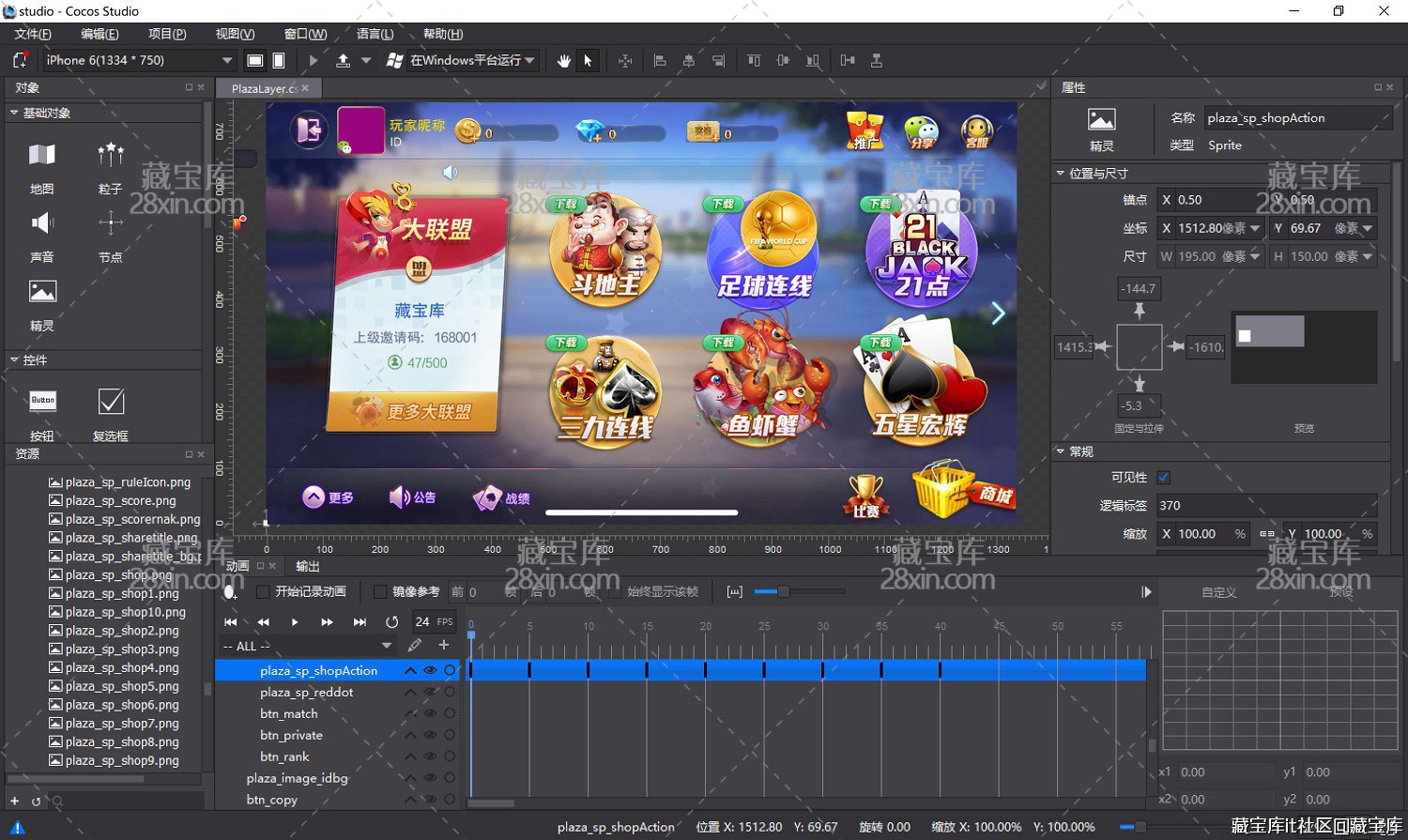
Task: Click the horizontal center align icon
Action: coord(688,60)
